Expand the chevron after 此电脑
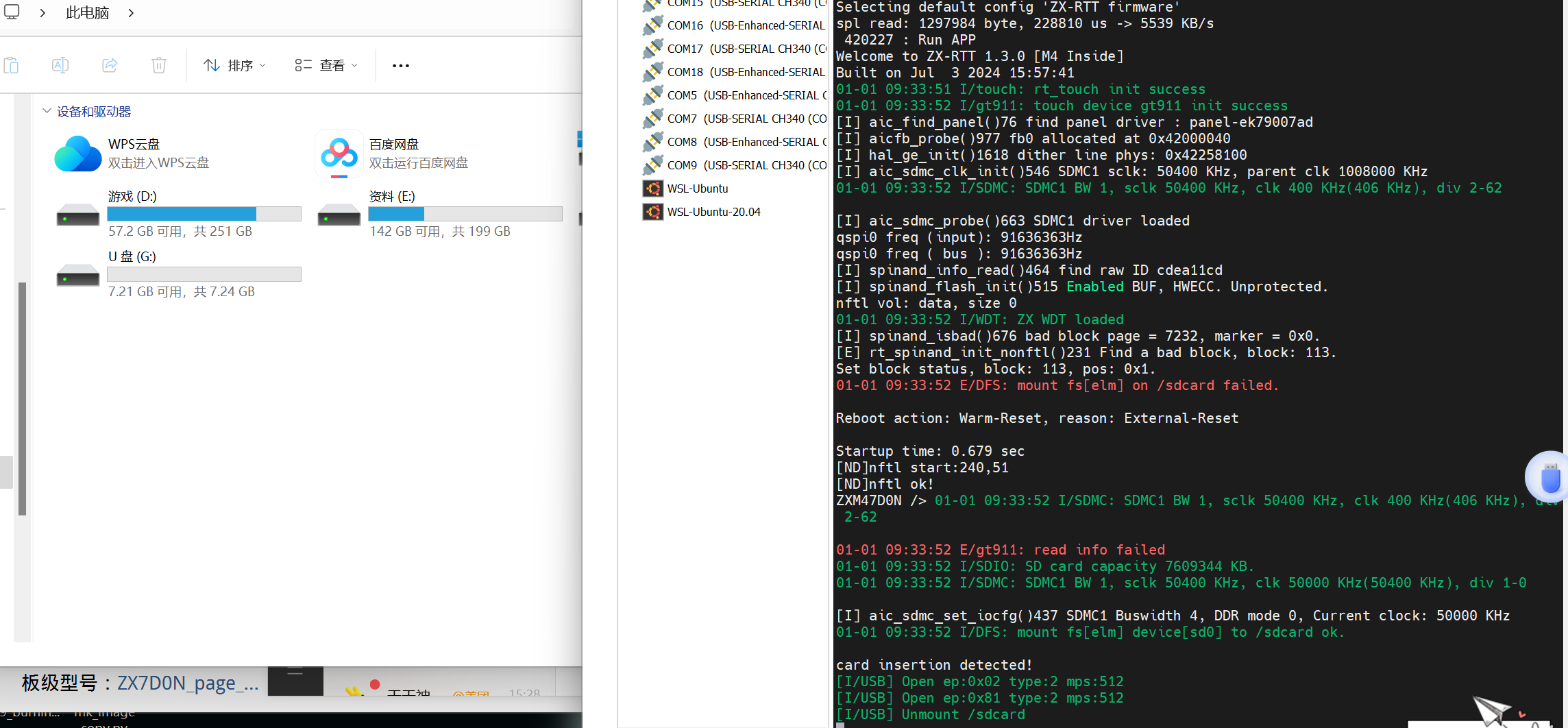The image size is (1568, 728). click(x=131, y=12)
